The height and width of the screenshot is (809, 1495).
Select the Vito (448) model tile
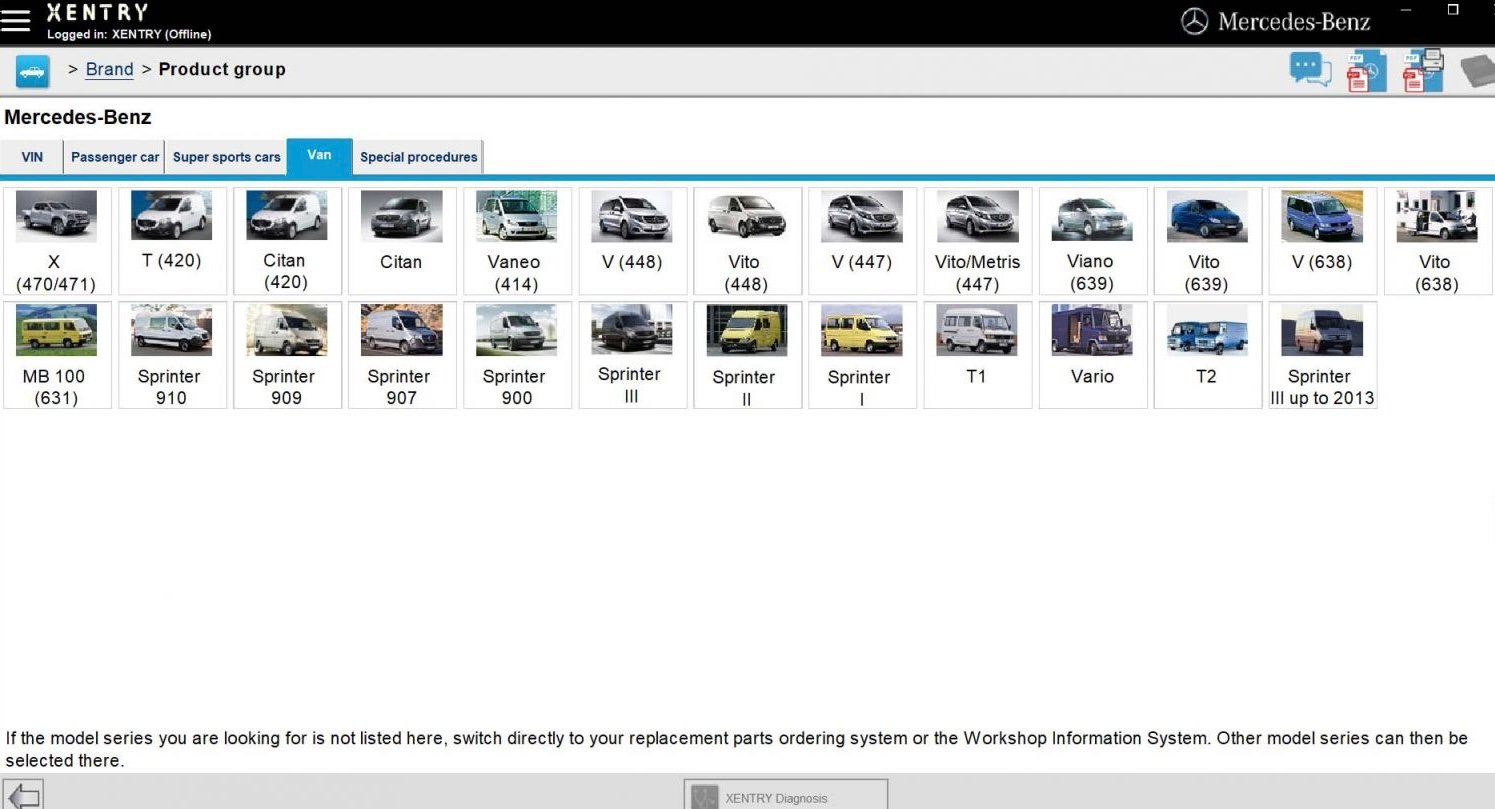coord(747,241)
